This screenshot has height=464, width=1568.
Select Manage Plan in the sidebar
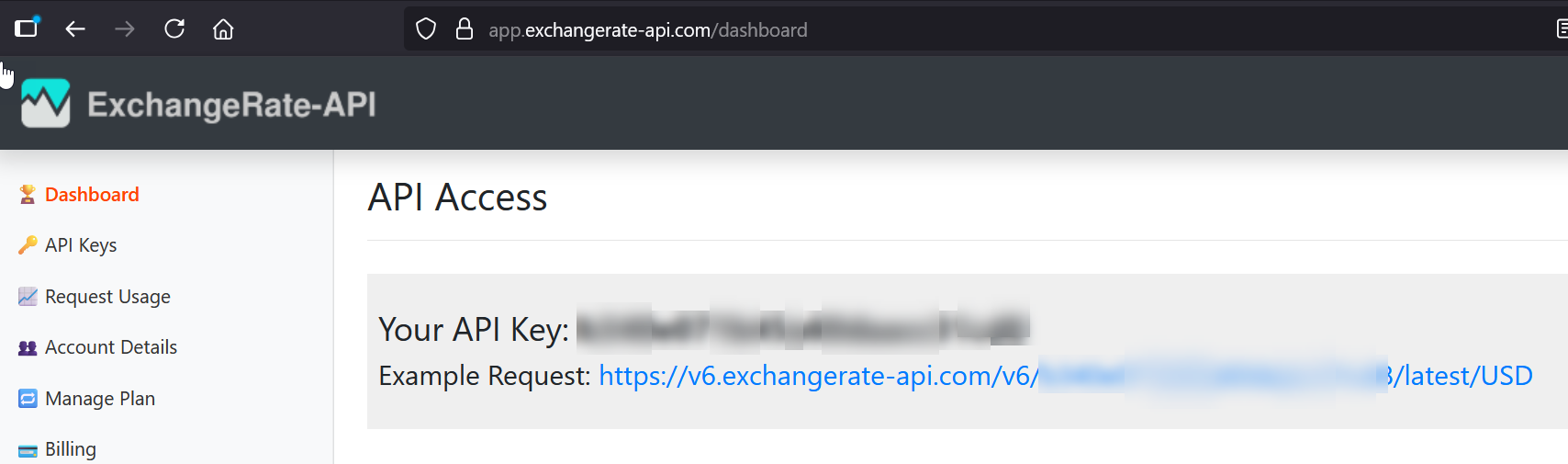[100, 399]
